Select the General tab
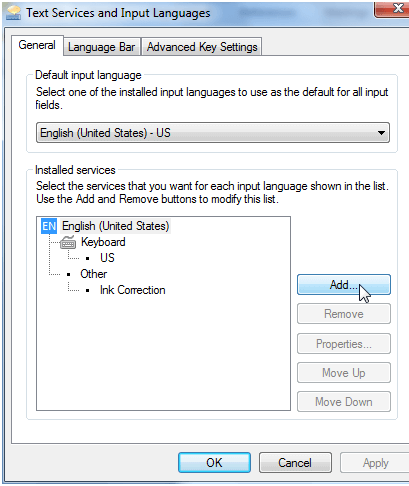409x486 pixels. [x=37, y=45]
